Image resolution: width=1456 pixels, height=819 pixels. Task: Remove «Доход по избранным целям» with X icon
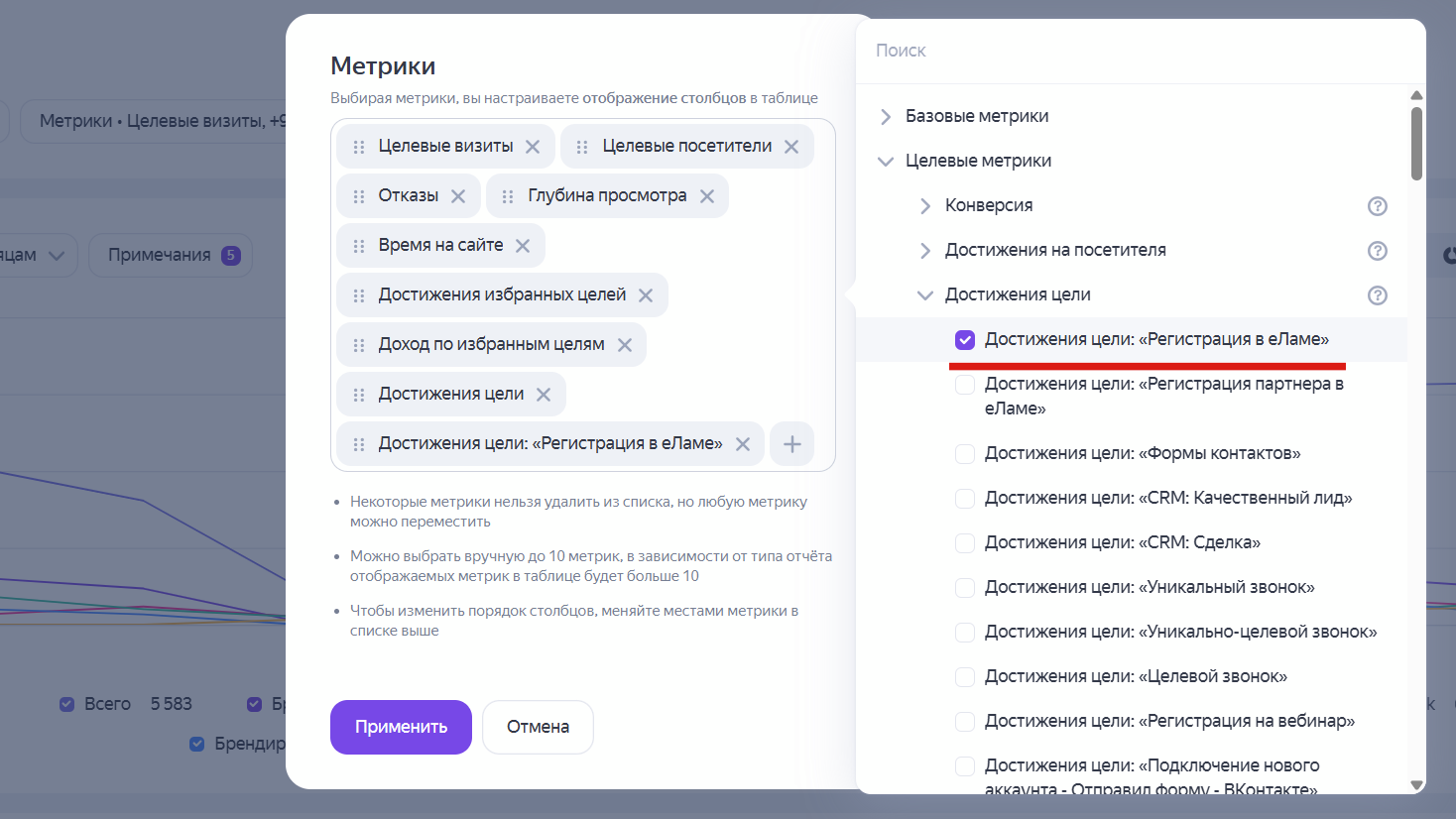click(x=624, y=344)
